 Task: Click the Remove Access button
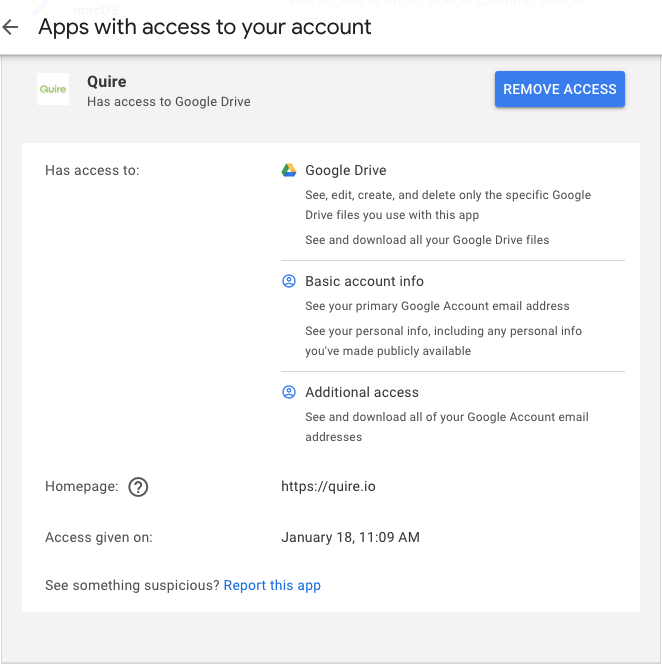click(560, 89)
